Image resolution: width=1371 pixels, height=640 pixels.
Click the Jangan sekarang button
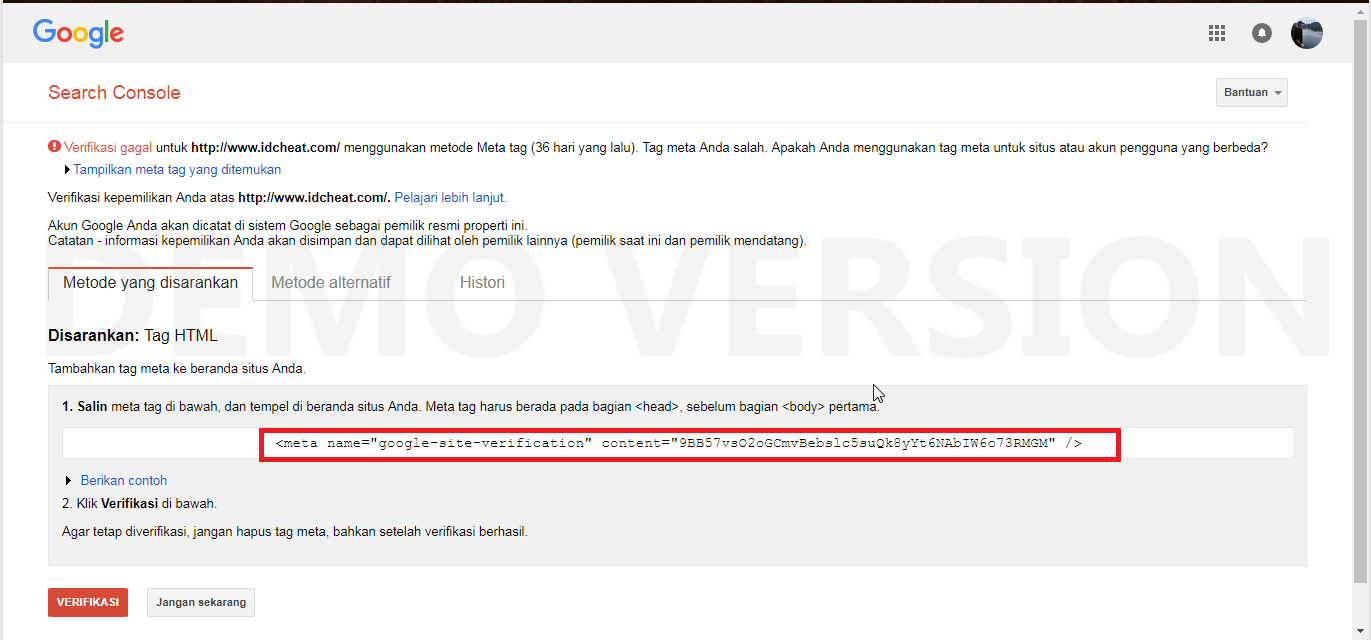tap(202, 602)
